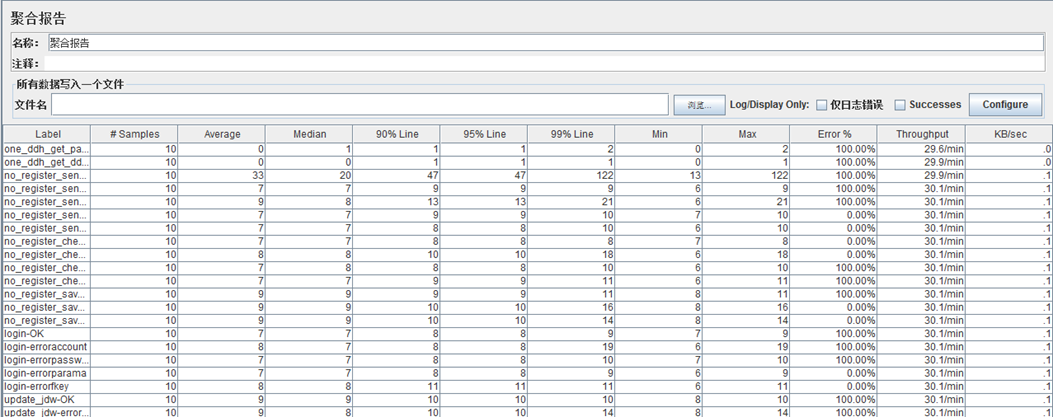Screen dimensions: 1053x417
Task: Select the 99% Line column header
Action: click(571, 134)
